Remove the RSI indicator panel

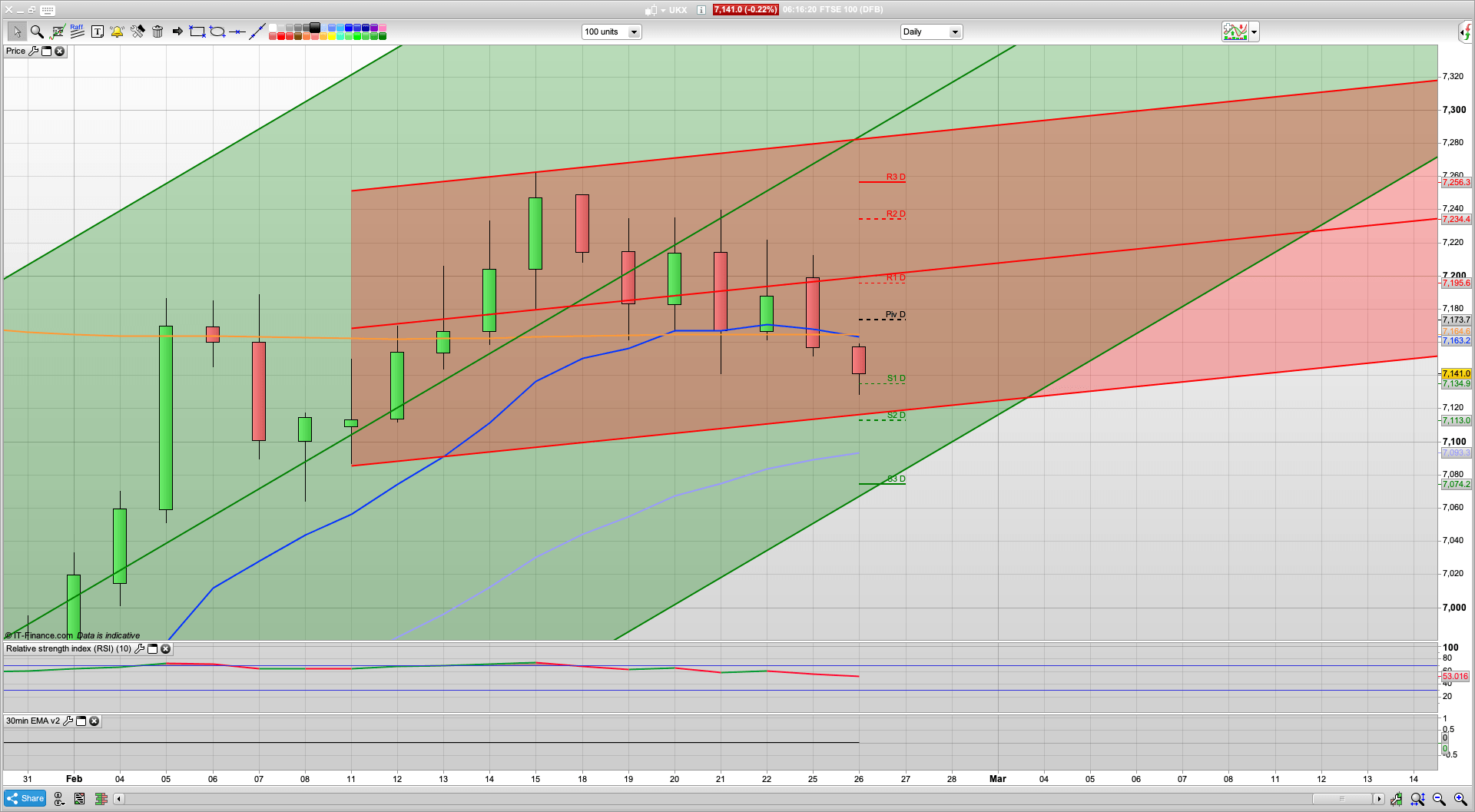pos(165,649)
